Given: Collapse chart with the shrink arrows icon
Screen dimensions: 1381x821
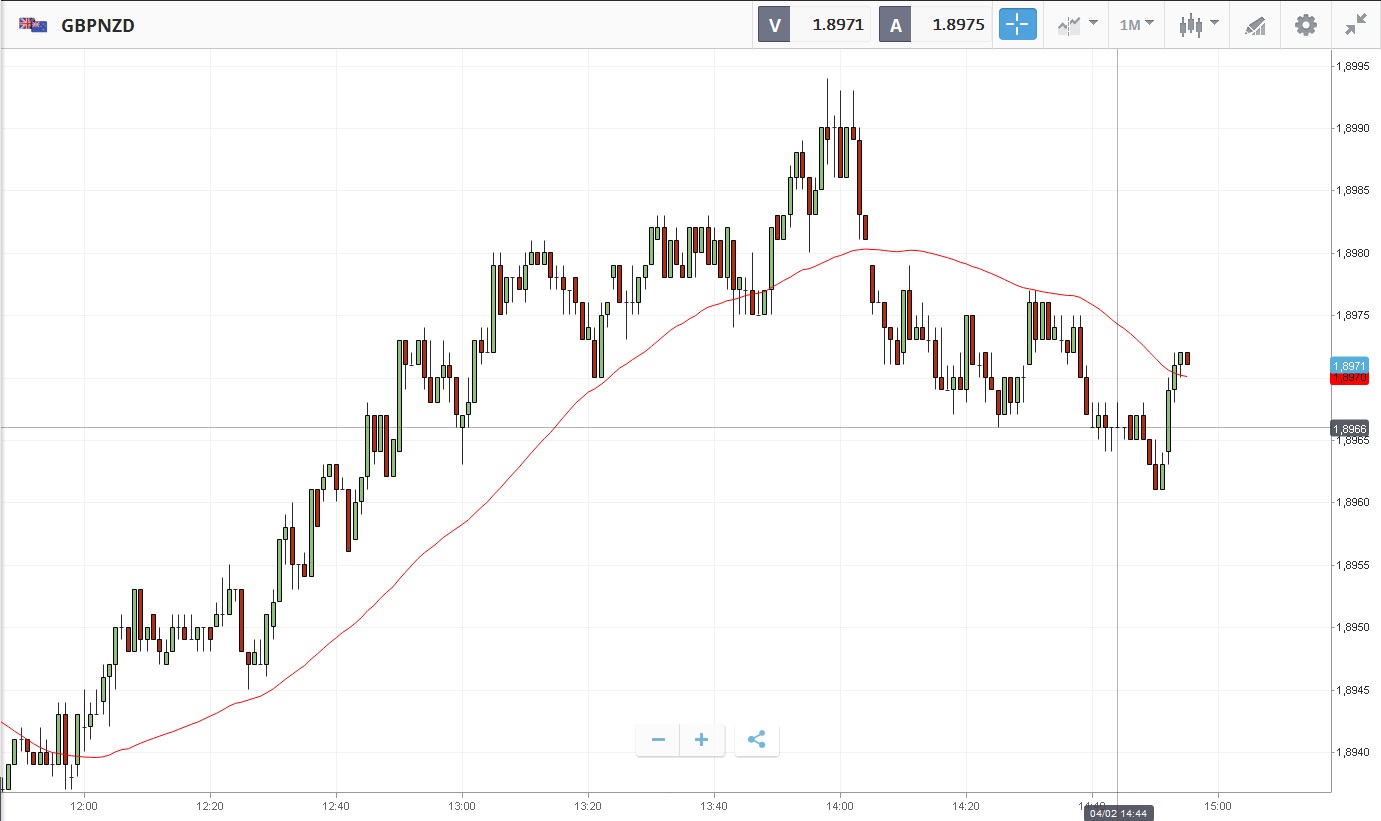Looking at the screenshot, I should click(x=1356, y=25).
